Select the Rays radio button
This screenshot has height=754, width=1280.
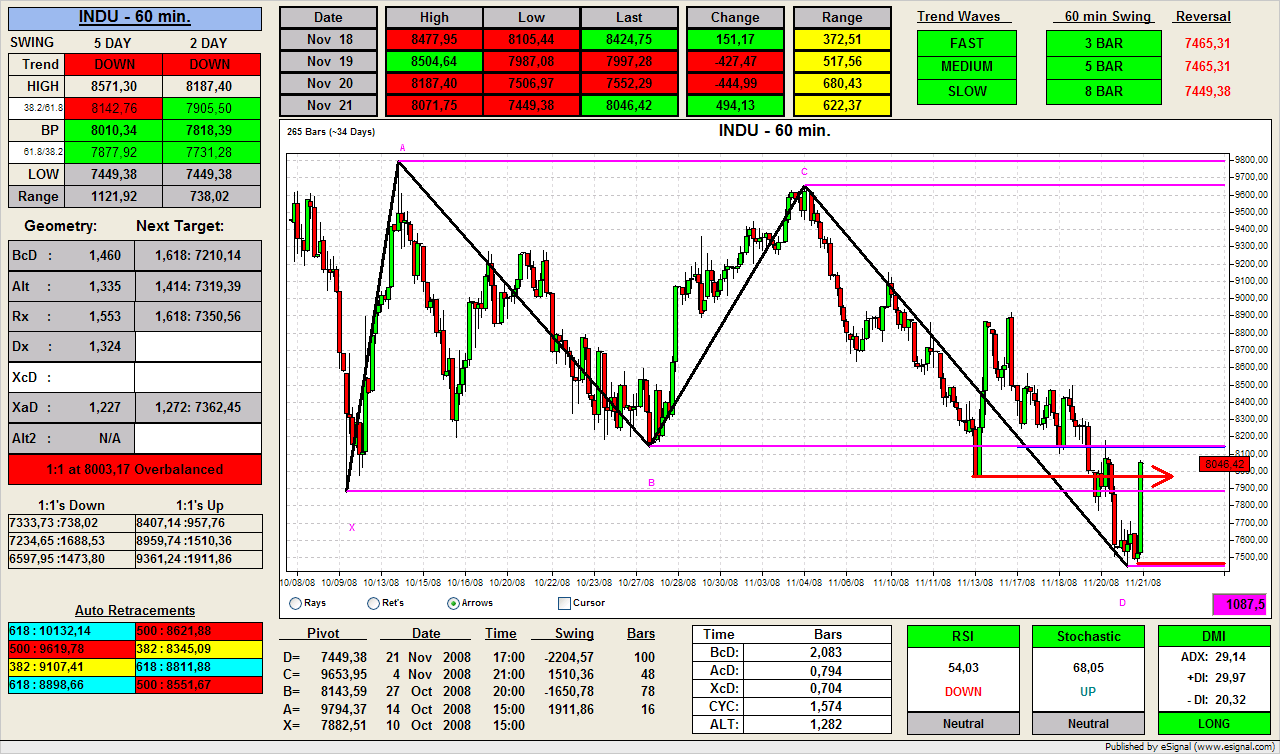click(x=295, y=603)
